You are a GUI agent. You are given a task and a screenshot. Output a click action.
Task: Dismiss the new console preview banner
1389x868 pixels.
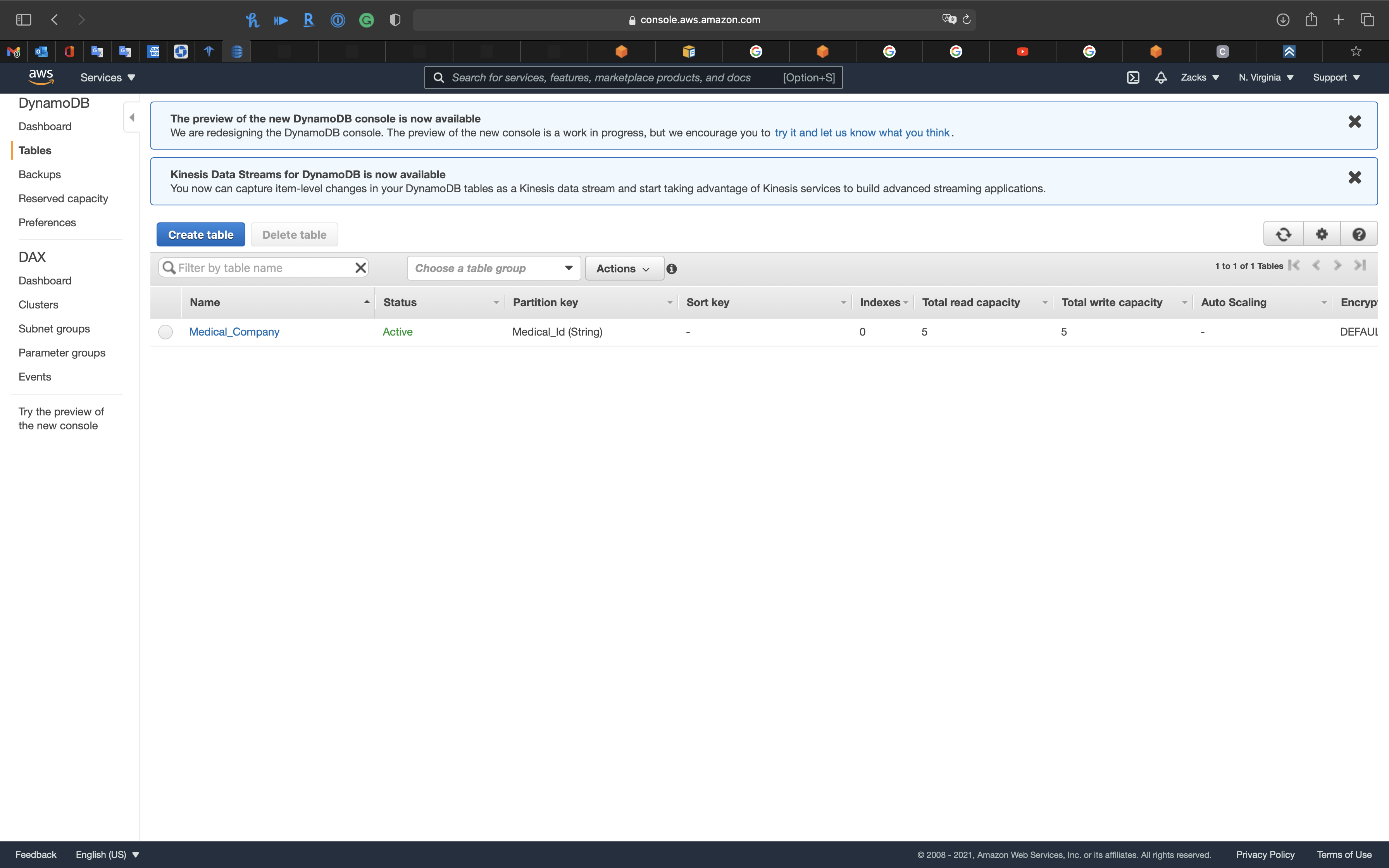[x=1355, y=122]
